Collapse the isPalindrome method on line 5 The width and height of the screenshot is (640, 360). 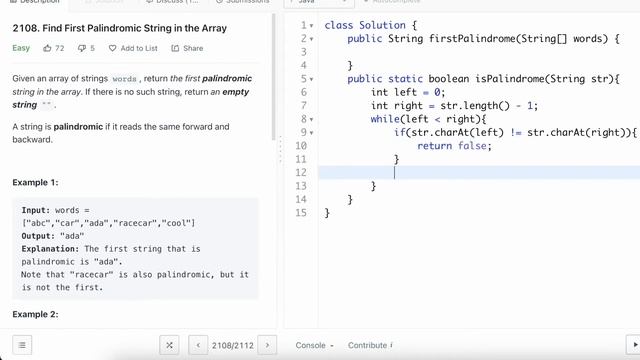[x=311, y=79]
